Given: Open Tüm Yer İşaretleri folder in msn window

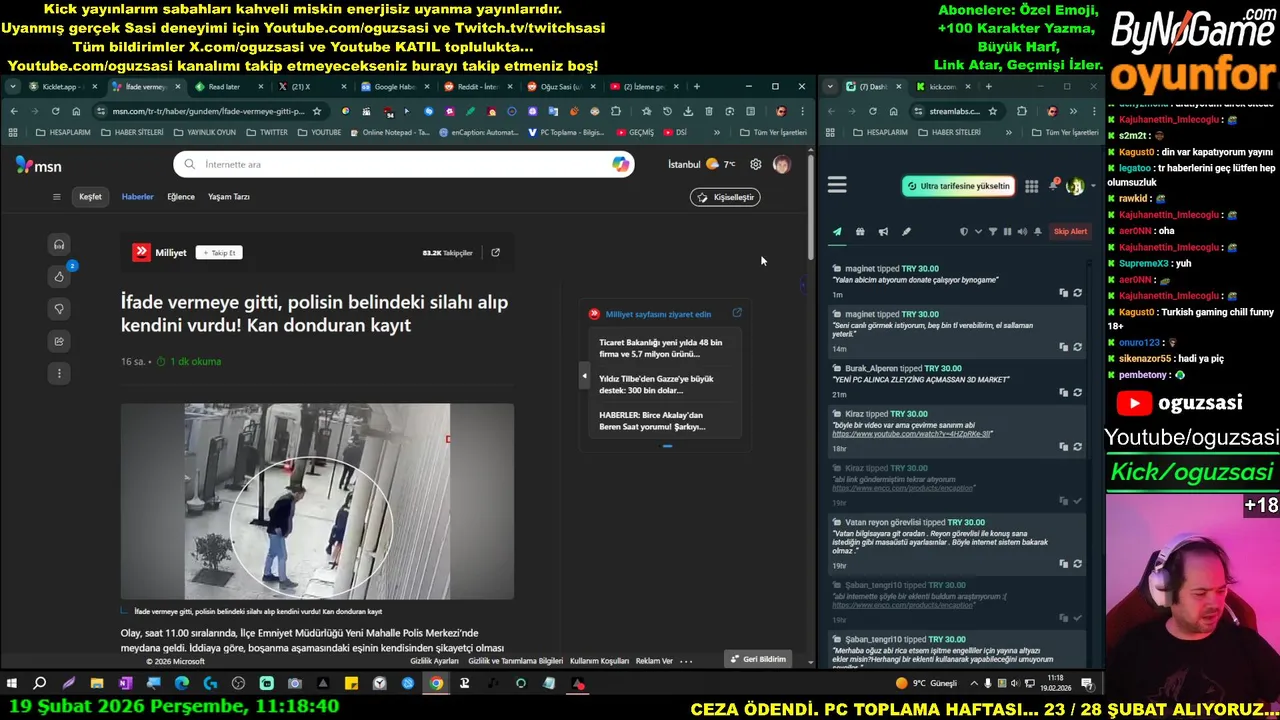Looking at the screenshot, I should [773, 132].
